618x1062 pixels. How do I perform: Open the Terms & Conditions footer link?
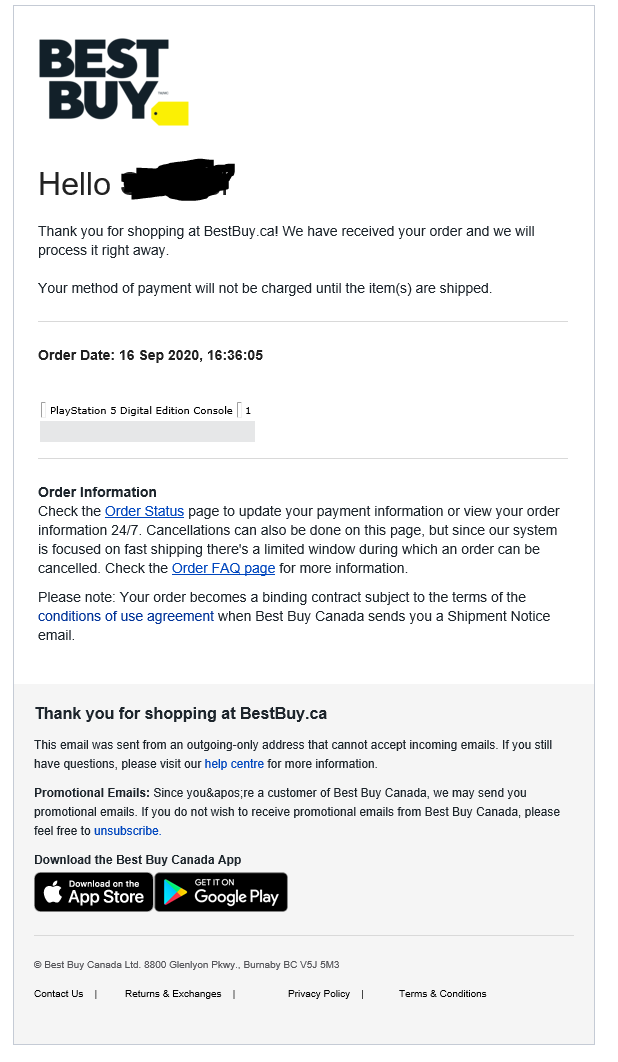point(442,994)
